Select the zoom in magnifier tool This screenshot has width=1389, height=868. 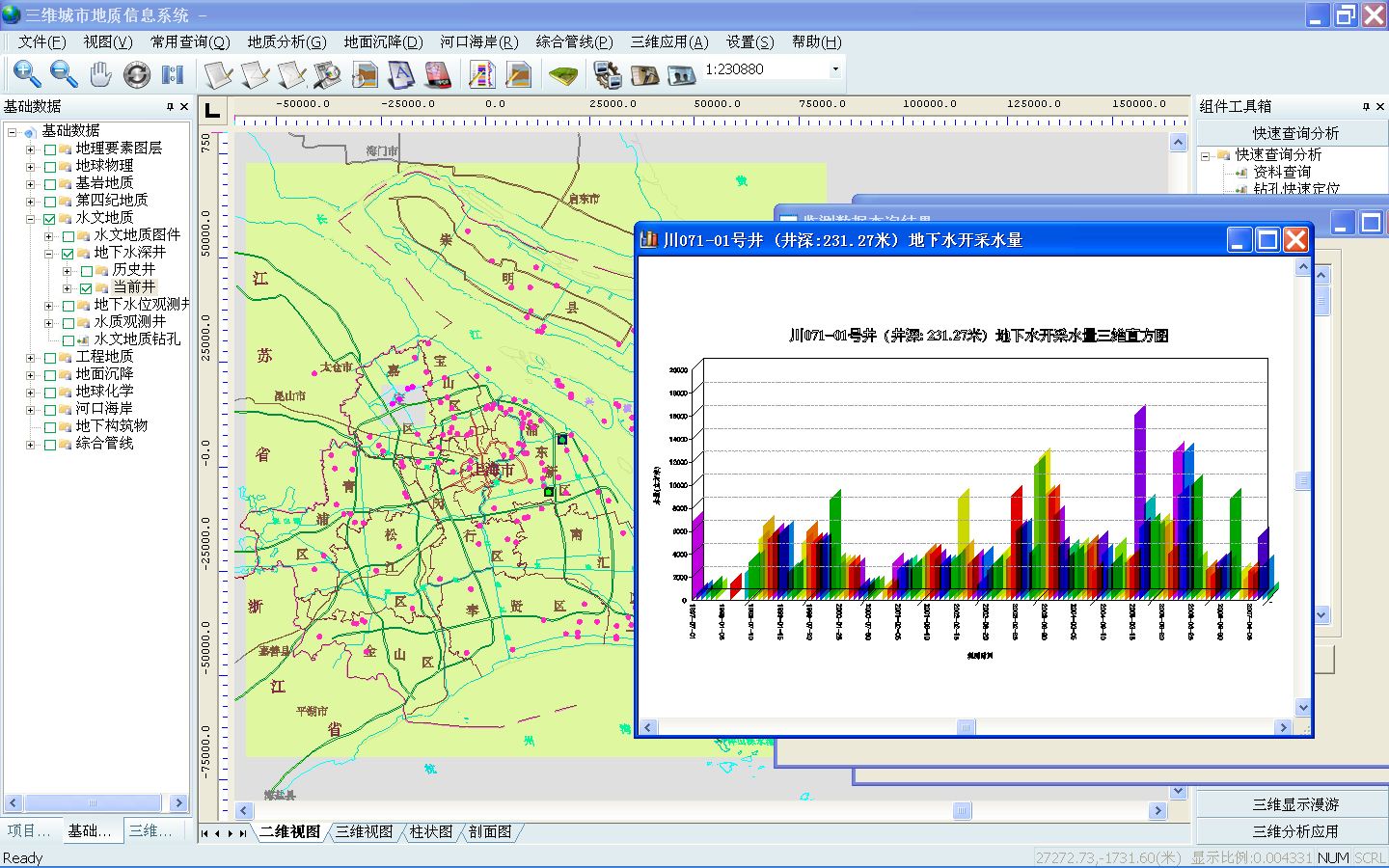tap(27, 73)
